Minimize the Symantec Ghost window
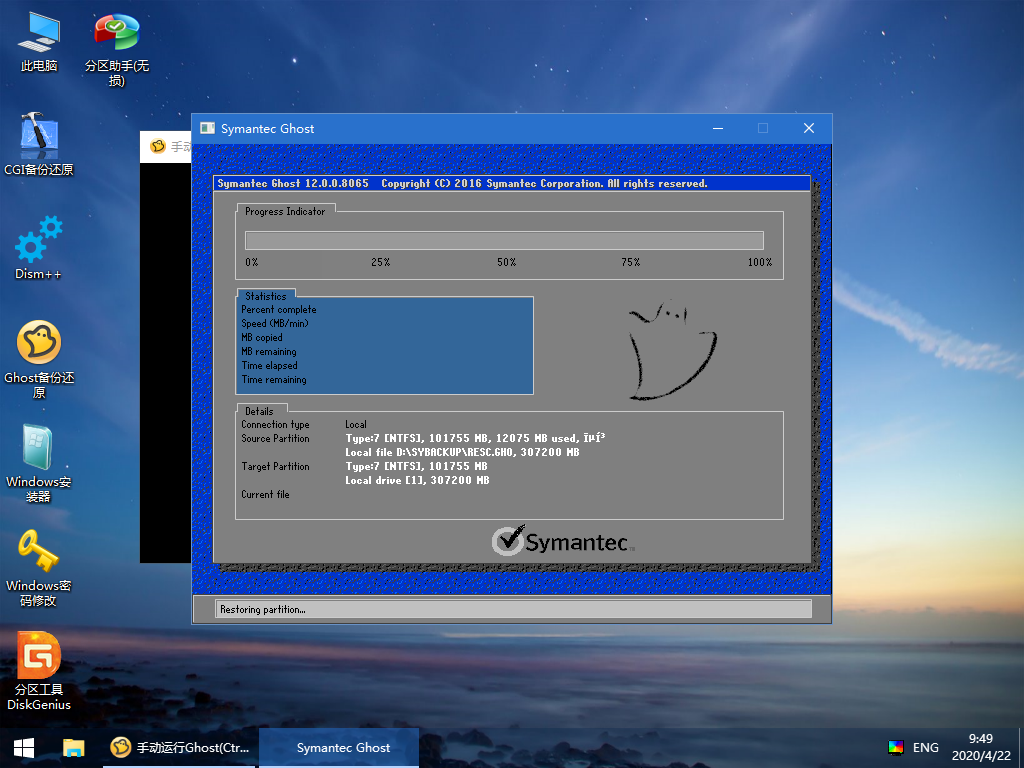Screen dimensions: 1024x768 [718, 128]
